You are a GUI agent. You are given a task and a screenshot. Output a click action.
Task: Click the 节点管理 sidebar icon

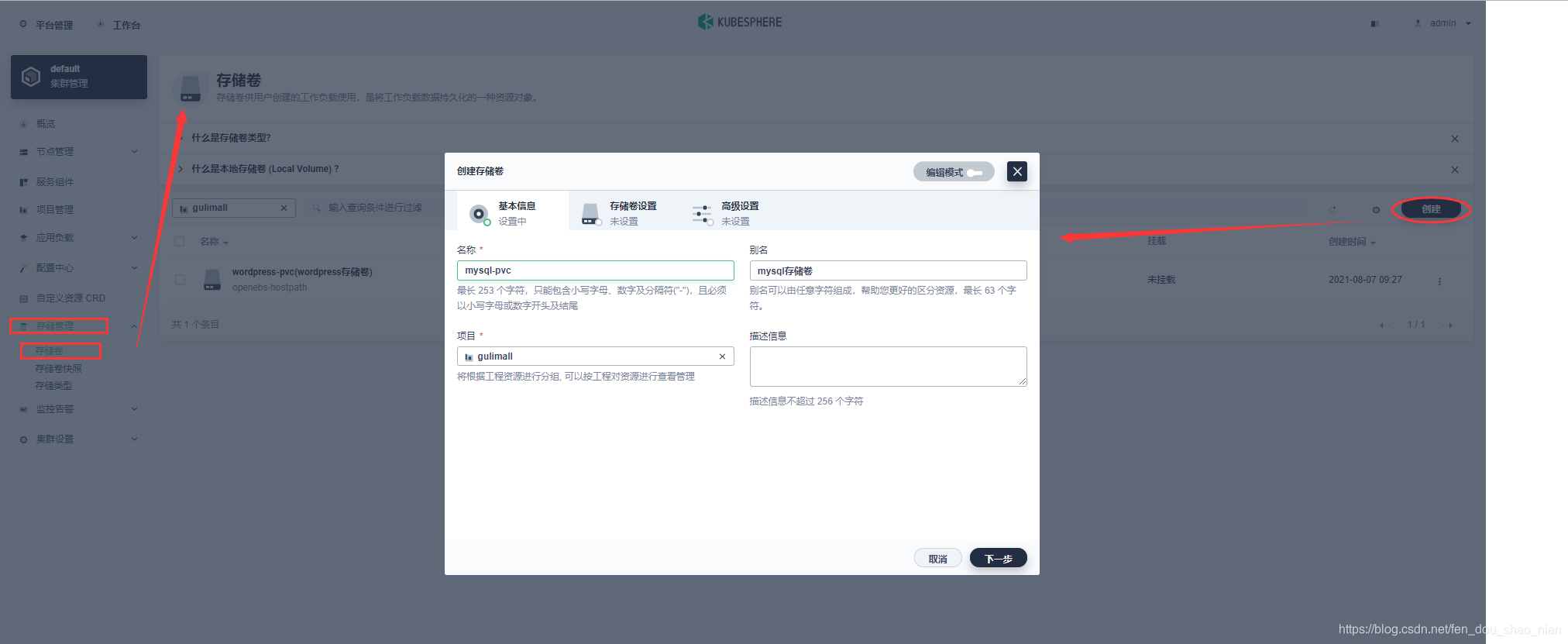click(x=23, y=152)
